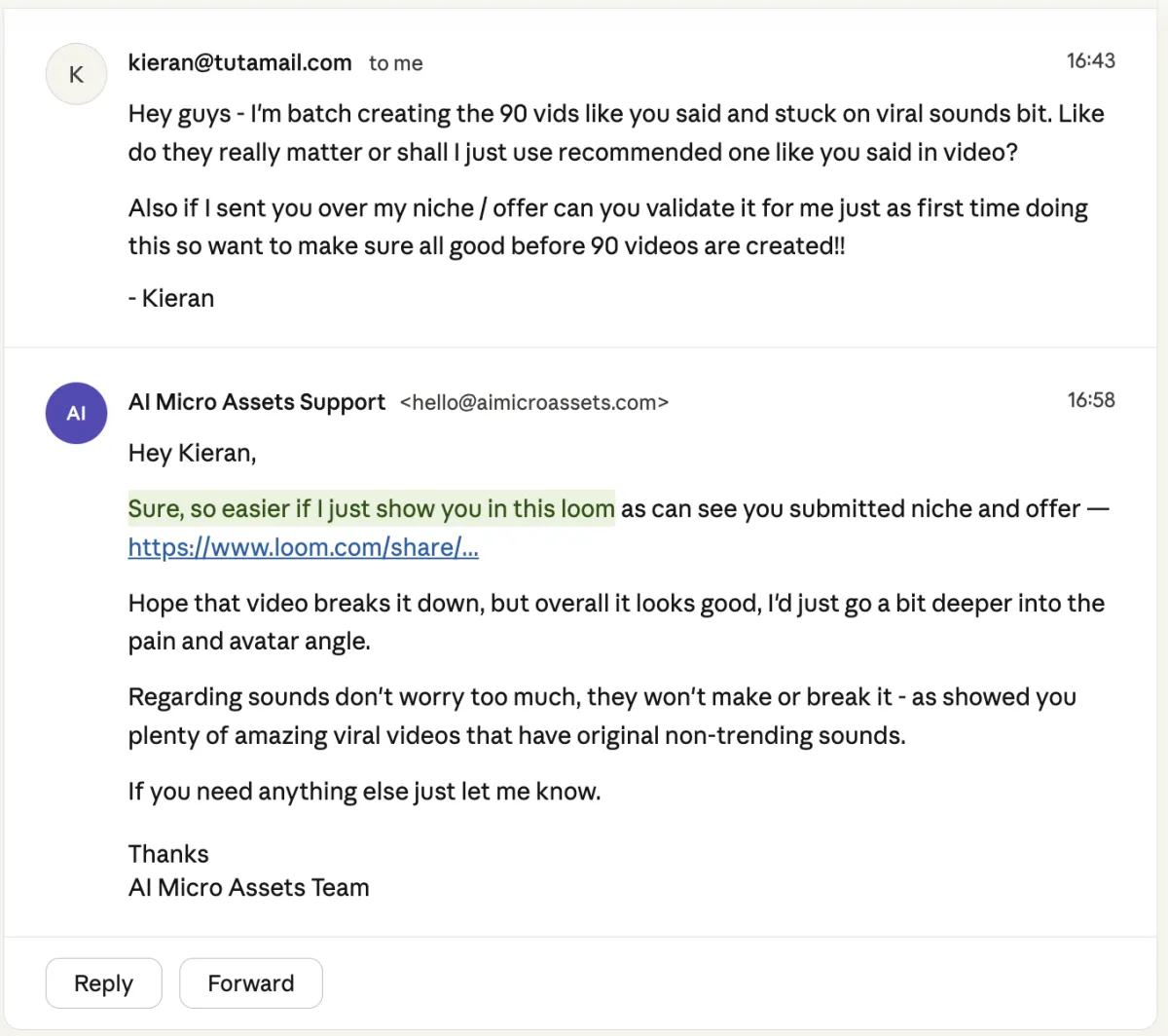Click the purple AI avatar
This screenshot has width=1168, height=1036.
[76, 413]
